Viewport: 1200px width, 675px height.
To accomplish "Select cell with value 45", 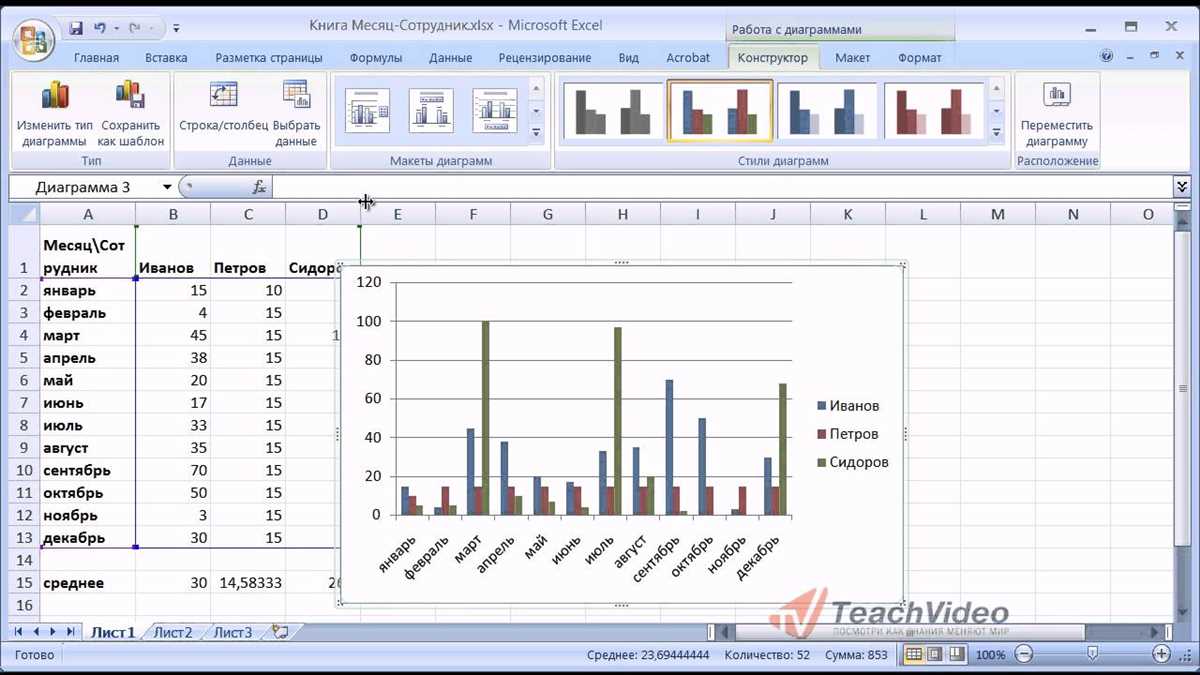I will [173, 335].
